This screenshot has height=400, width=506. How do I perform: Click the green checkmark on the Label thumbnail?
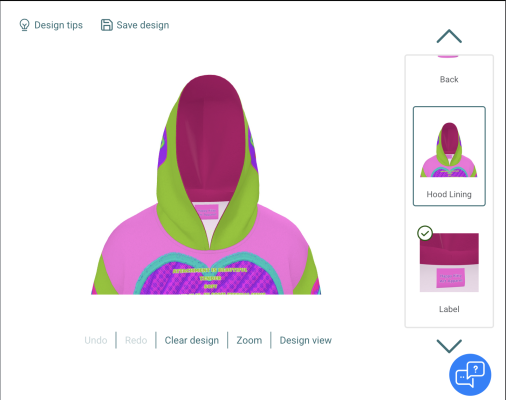coord(425,233)
